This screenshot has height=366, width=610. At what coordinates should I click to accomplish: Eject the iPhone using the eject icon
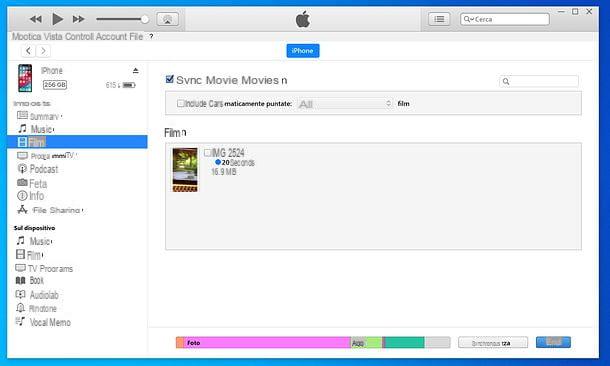point(135,70)
